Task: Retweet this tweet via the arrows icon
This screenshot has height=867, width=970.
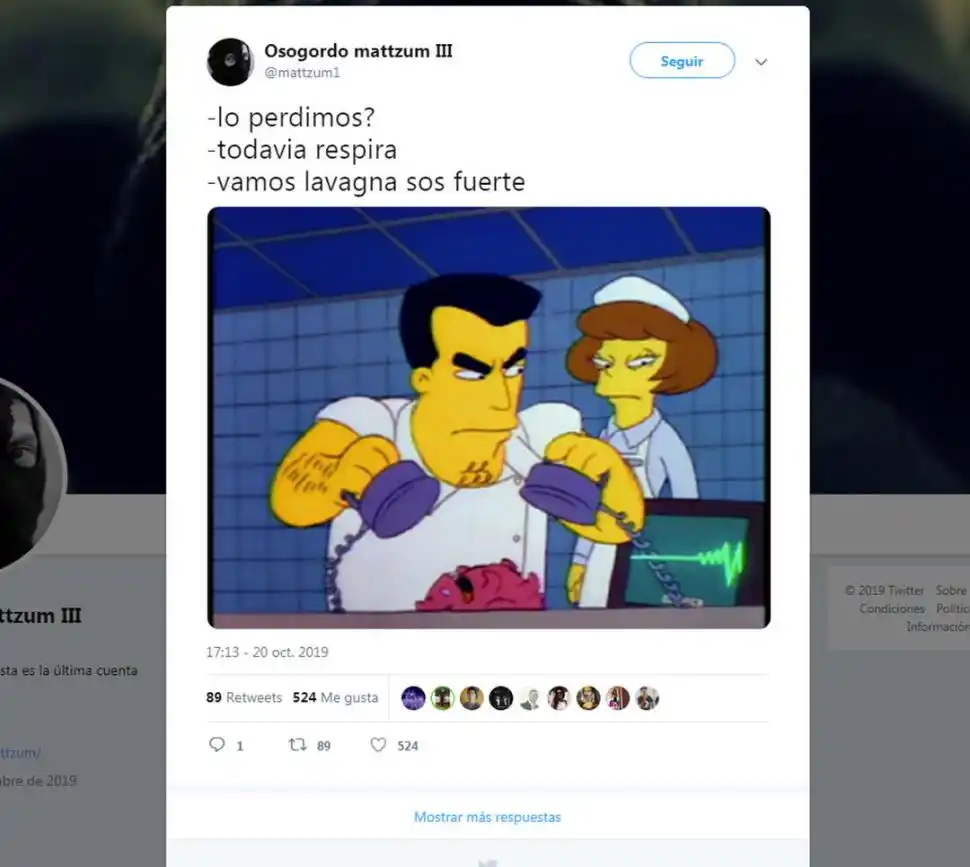Action: [x=297, y=745]
